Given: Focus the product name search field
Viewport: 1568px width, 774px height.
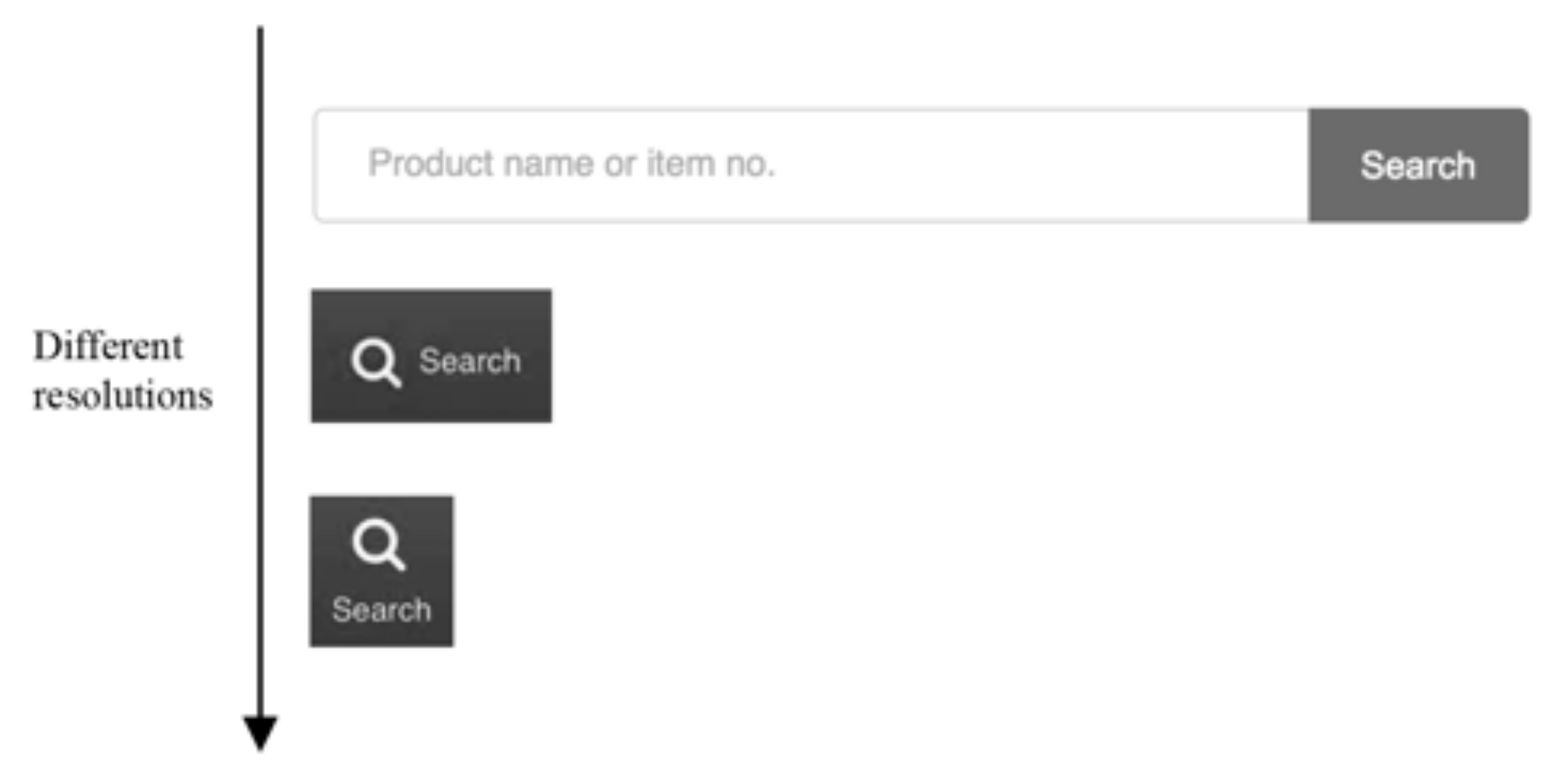Looking at the screenshot, I should (810, 165).
